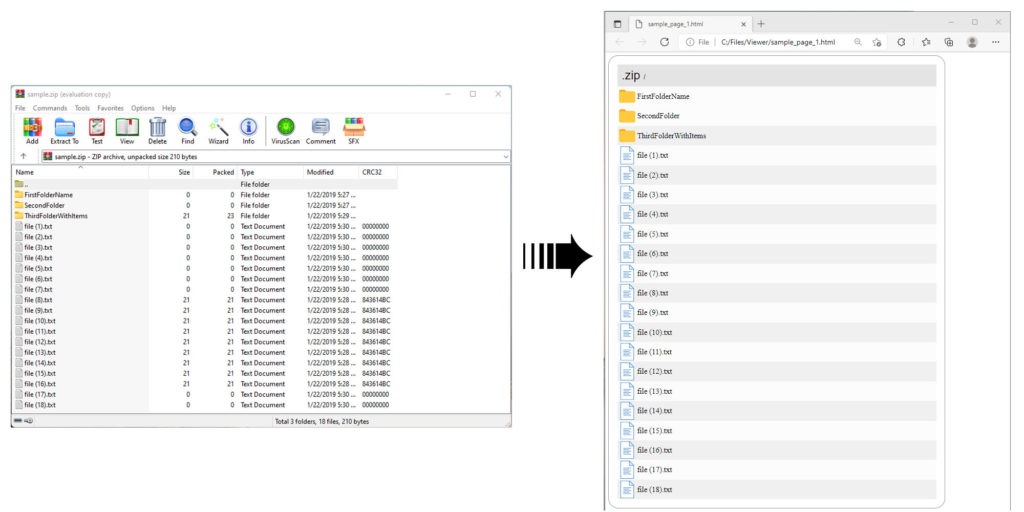Run Test on the archive
1024x512 pixels.
tap(97, 130)
